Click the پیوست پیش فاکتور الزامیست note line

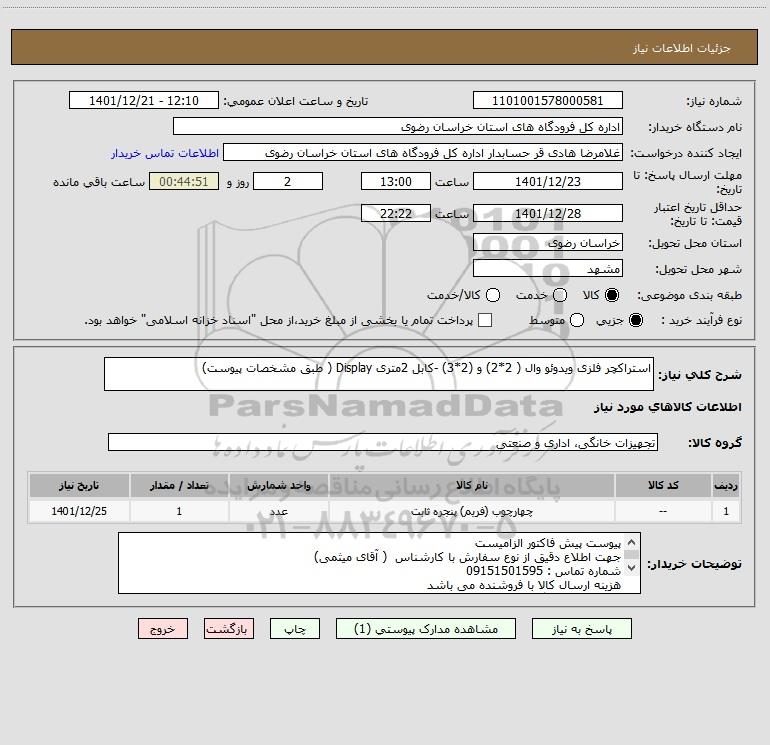[x=548, y=543]
